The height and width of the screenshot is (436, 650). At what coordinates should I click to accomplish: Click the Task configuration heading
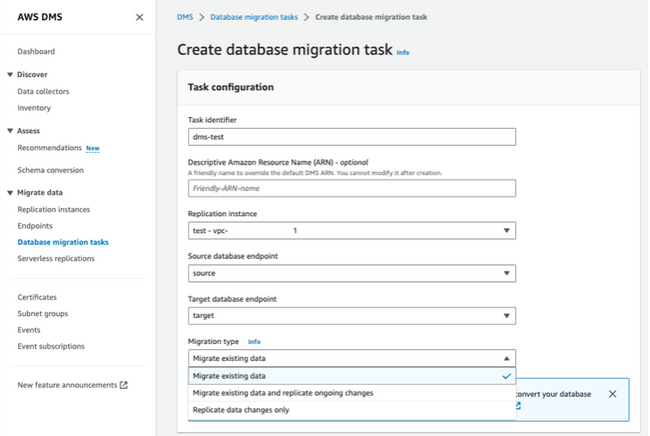pyautogui.click(x=231, y=87)
